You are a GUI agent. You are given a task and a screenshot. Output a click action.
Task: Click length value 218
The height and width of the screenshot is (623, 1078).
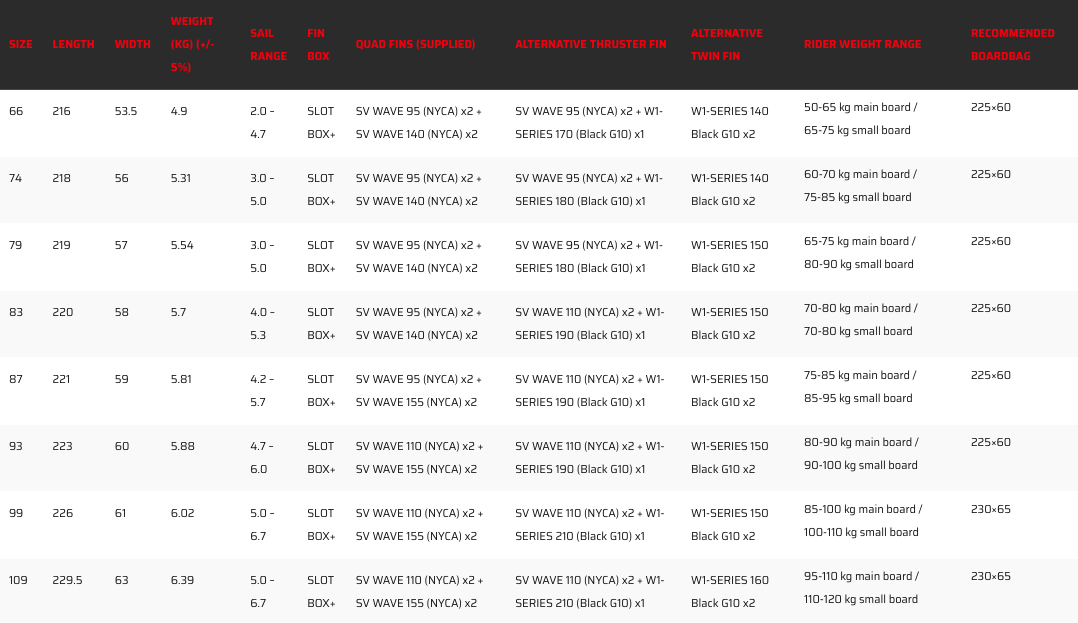(x=61, y=177)
